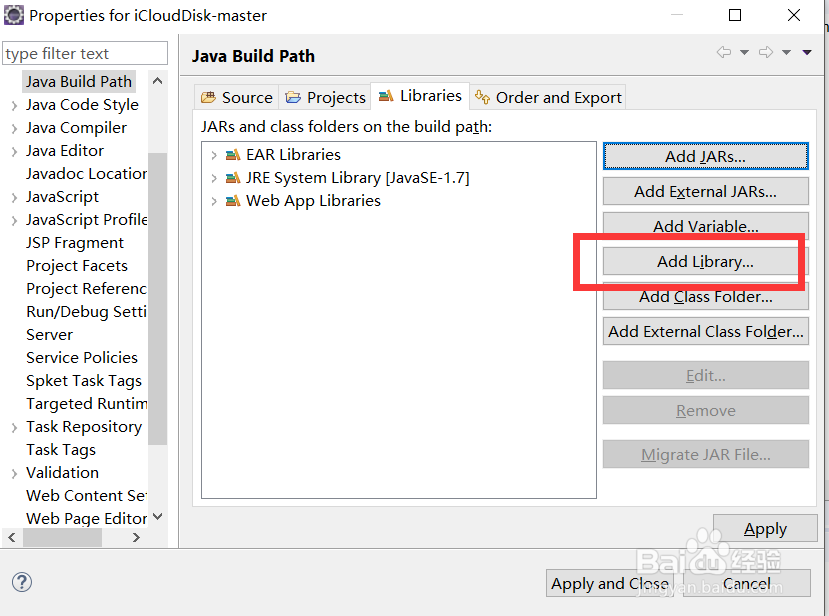Expand the EAR Libraries node
The width and height of the screenshot is (829, 616).
214,155
